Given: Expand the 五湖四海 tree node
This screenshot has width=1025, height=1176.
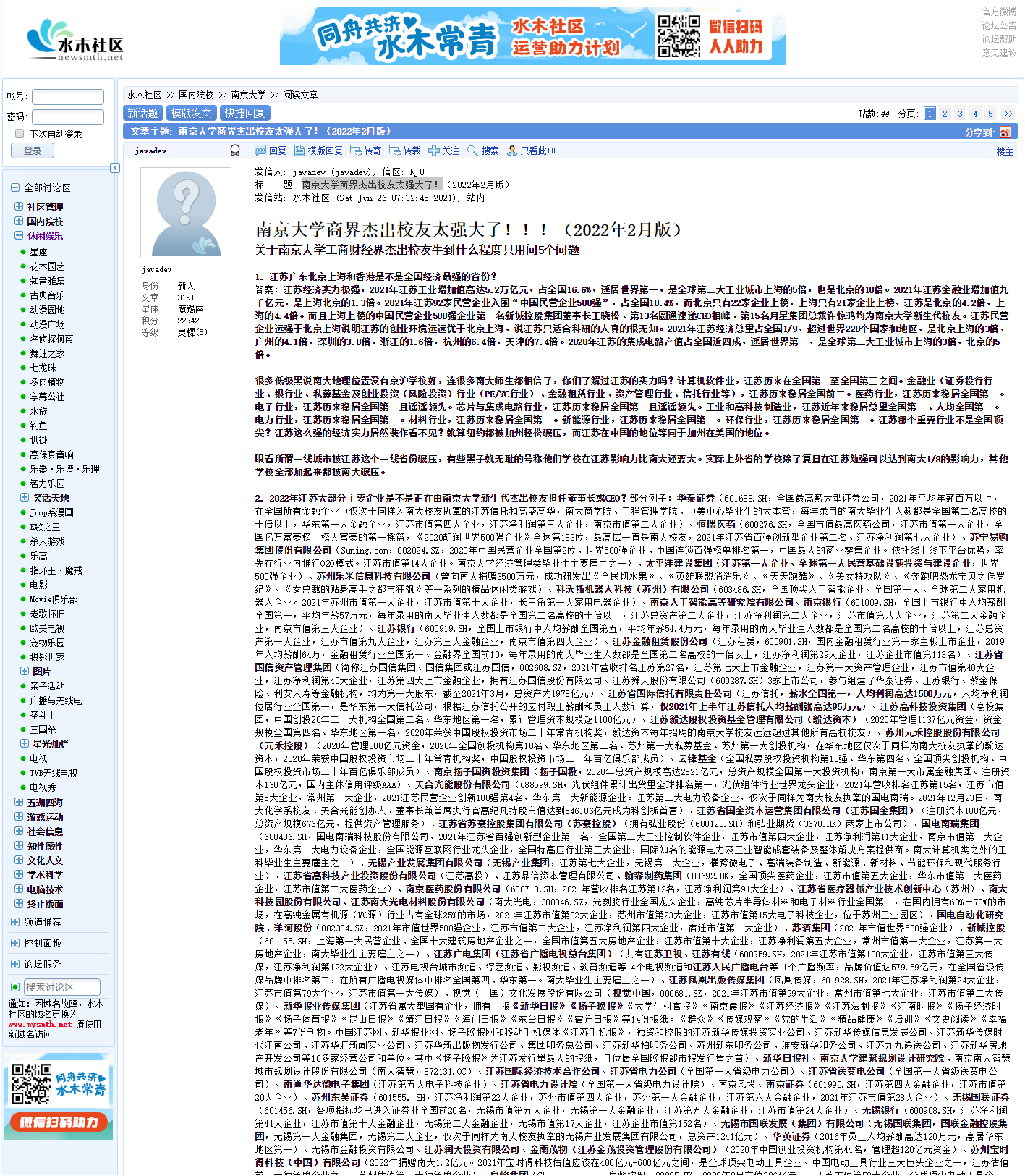Looking at the screenshot, I should (x=19, y=802).
